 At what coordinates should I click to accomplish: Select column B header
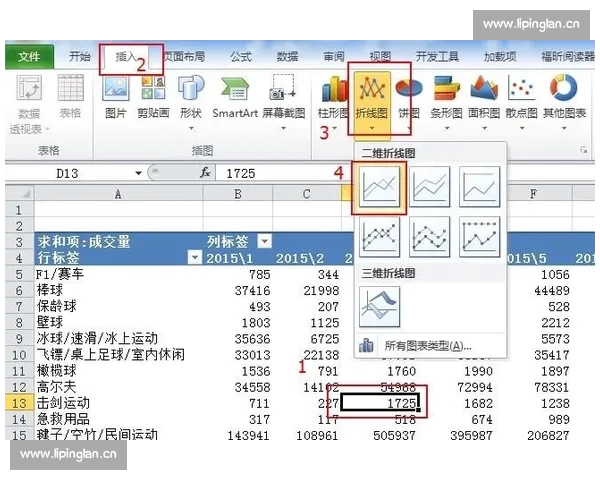238,194
